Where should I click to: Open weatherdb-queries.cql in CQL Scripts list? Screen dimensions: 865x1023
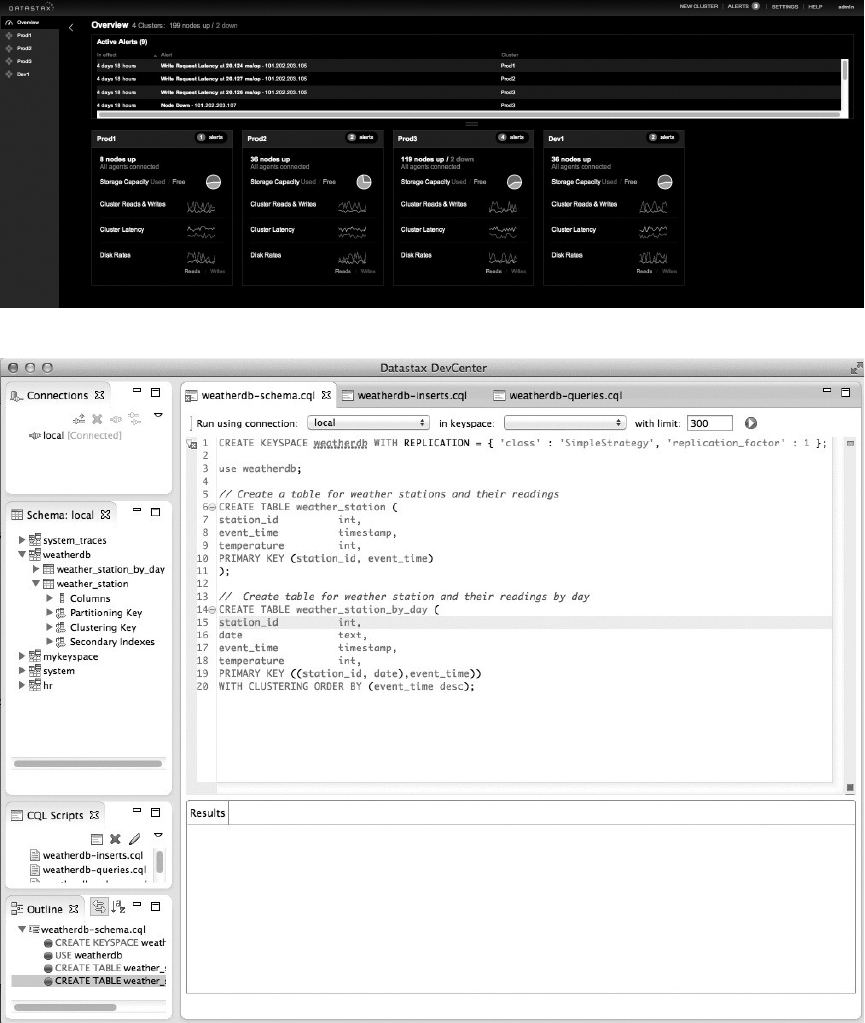pos(88,869)
